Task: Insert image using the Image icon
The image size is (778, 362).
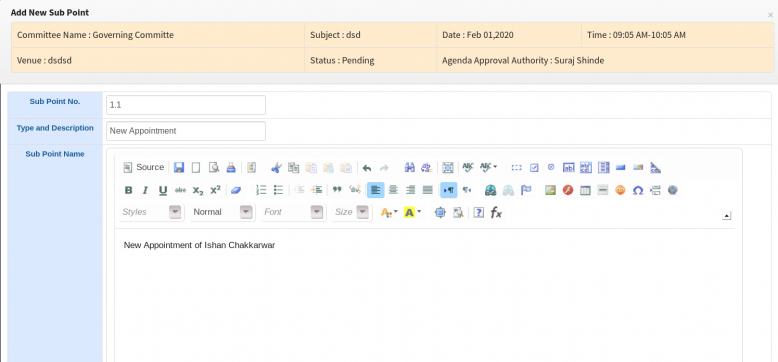Action: tap(550, 190)
